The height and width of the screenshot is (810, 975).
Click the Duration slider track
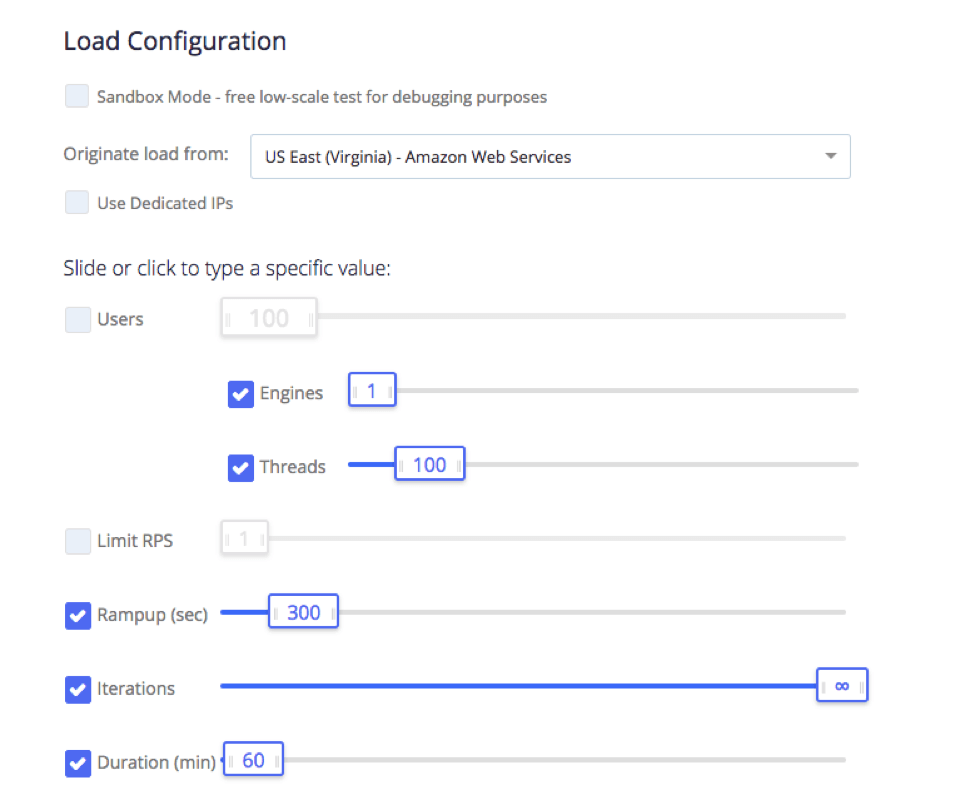click(x=565, y=760)
